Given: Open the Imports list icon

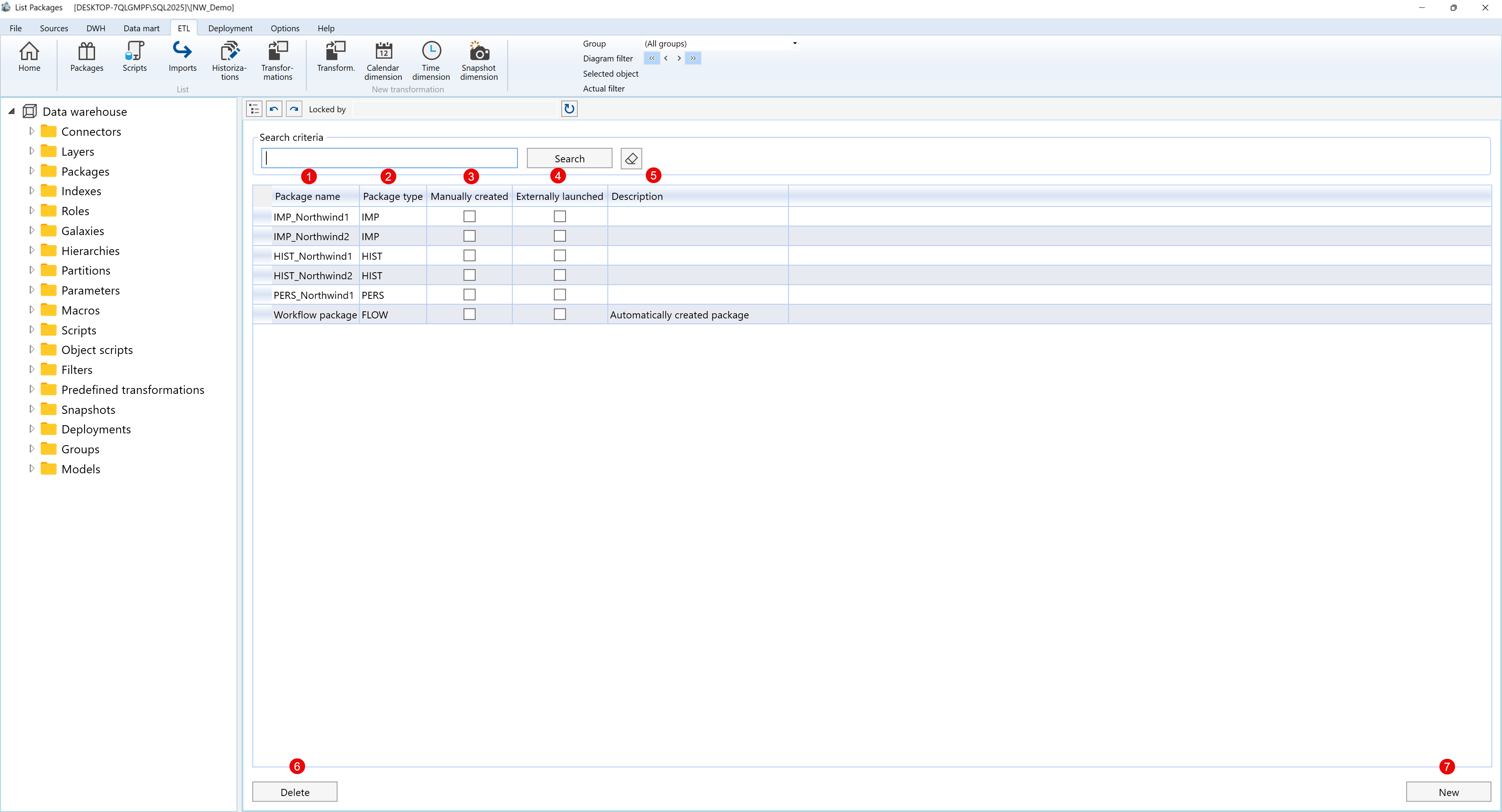Looking at the screenshot, I should 182,57.
